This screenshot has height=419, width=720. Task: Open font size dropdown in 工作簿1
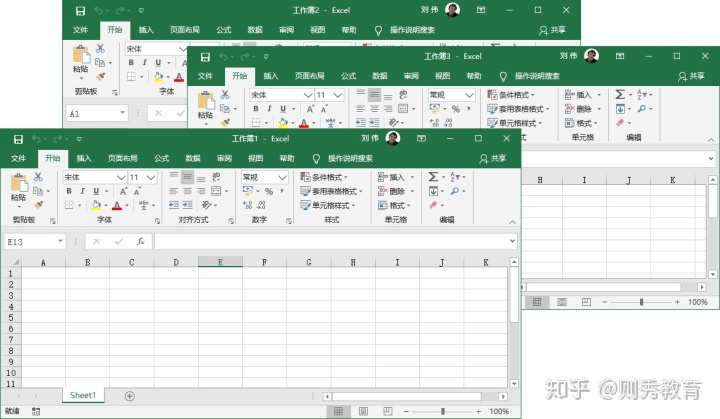point(151,177)
